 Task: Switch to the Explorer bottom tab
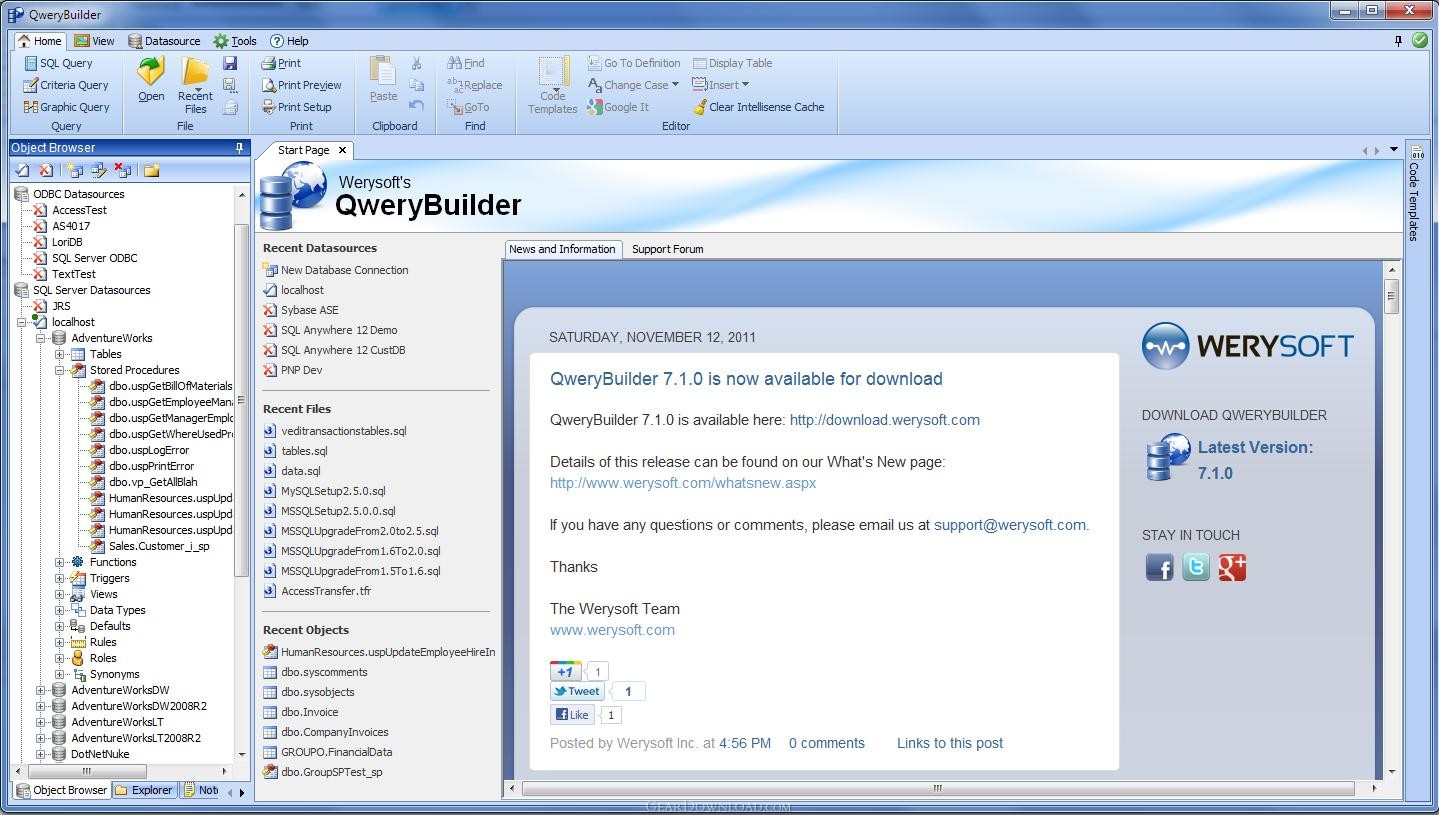click(143, 790)
